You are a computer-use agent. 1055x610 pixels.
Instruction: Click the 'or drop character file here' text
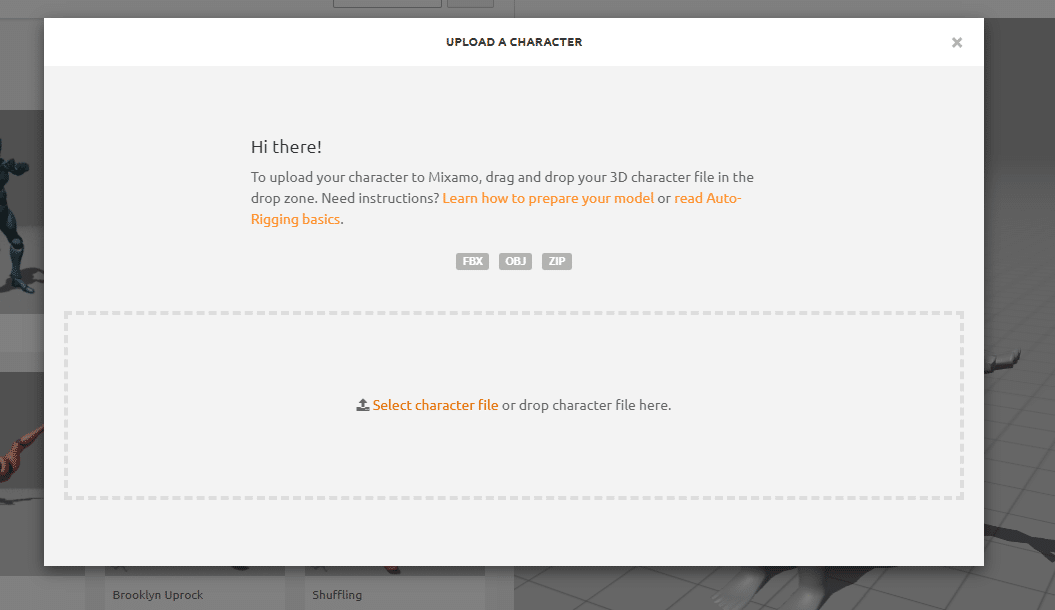[587, 405]
